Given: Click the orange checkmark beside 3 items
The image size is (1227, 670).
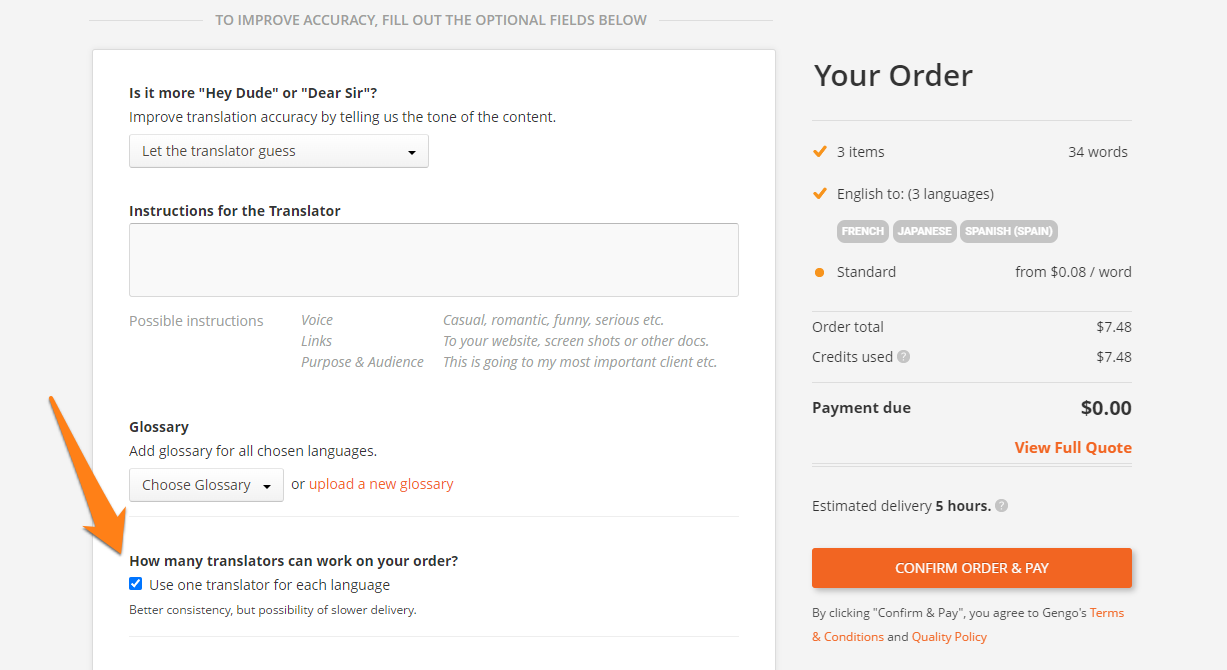Looking at the screenshot, I should (x=820, y=152).
